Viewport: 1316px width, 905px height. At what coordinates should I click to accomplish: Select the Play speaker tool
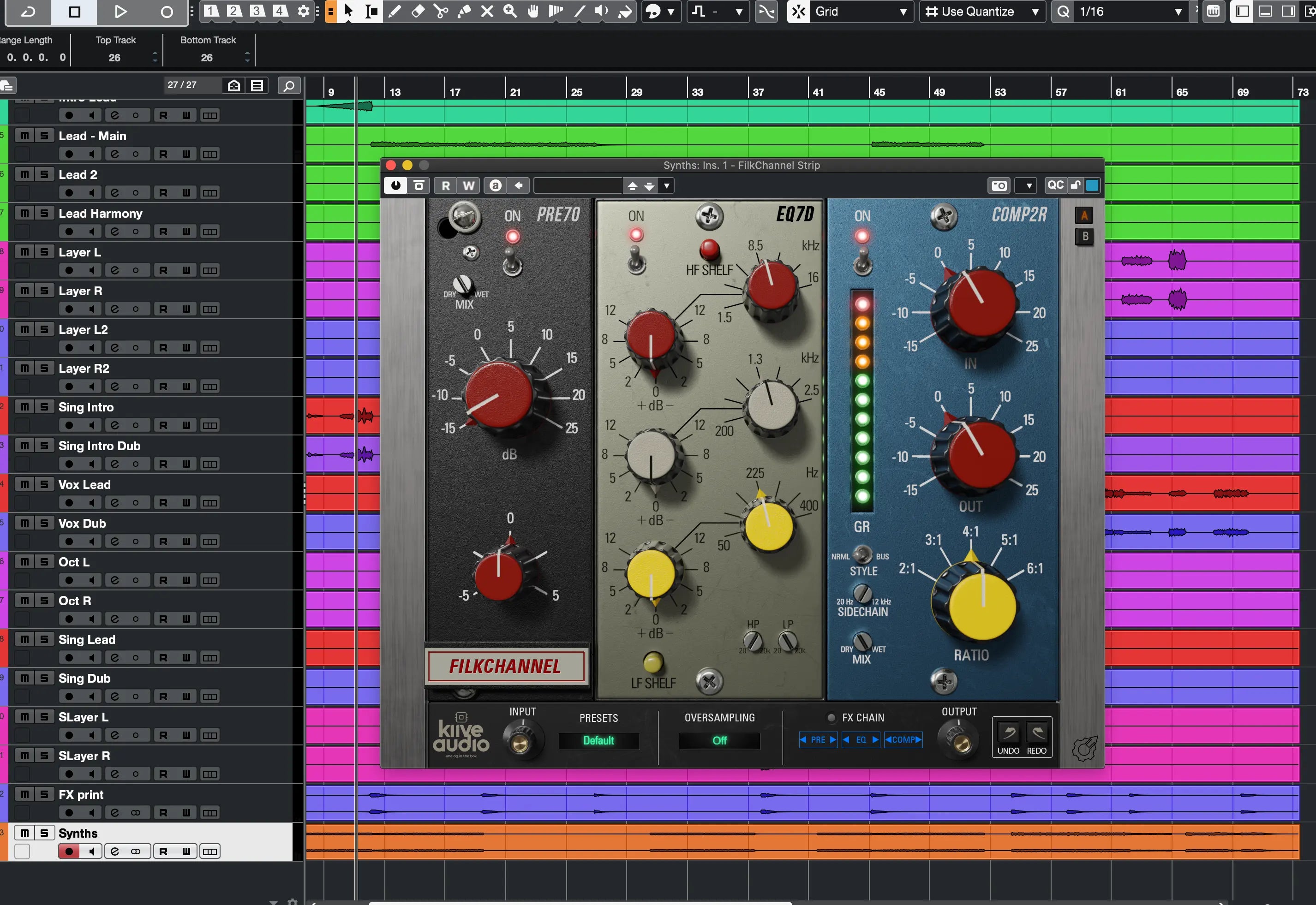(602, 12)
